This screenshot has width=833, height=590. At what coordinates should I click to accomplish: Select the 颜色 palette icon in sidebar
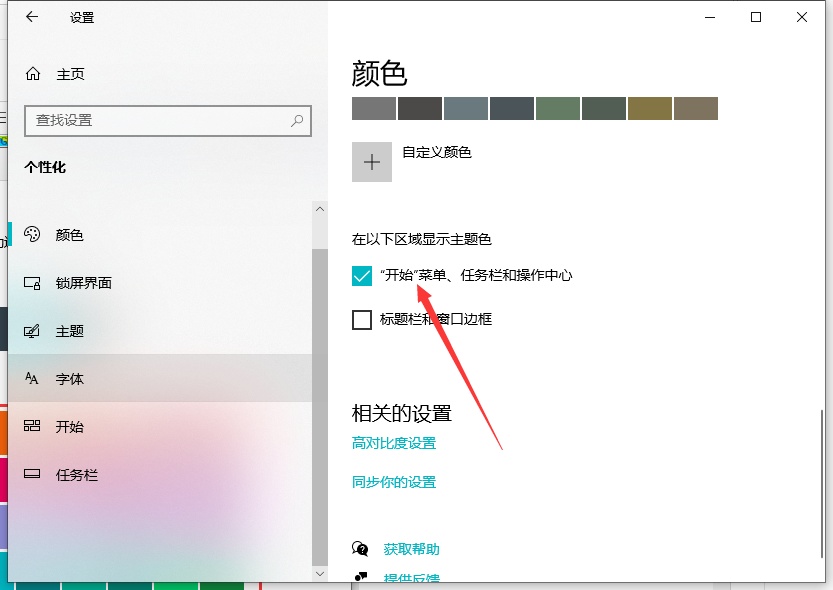click(31, 235)
